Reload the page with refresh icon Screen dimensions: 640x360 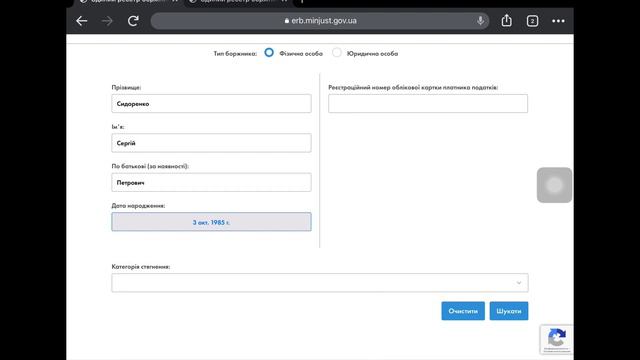[x=133, y=21]
